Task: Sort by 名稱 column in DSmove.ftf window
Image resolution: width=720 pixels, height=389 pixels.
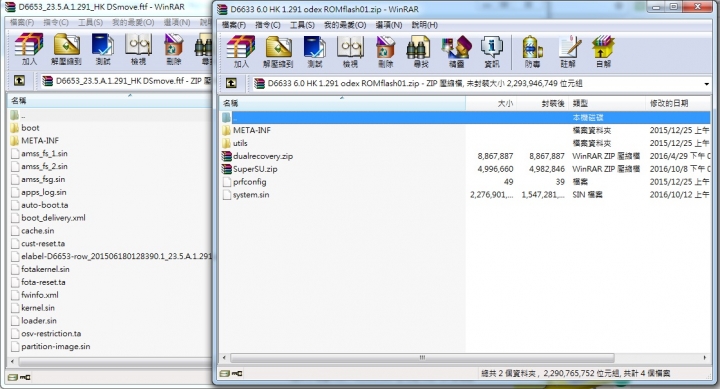Action: pos(110,101)
